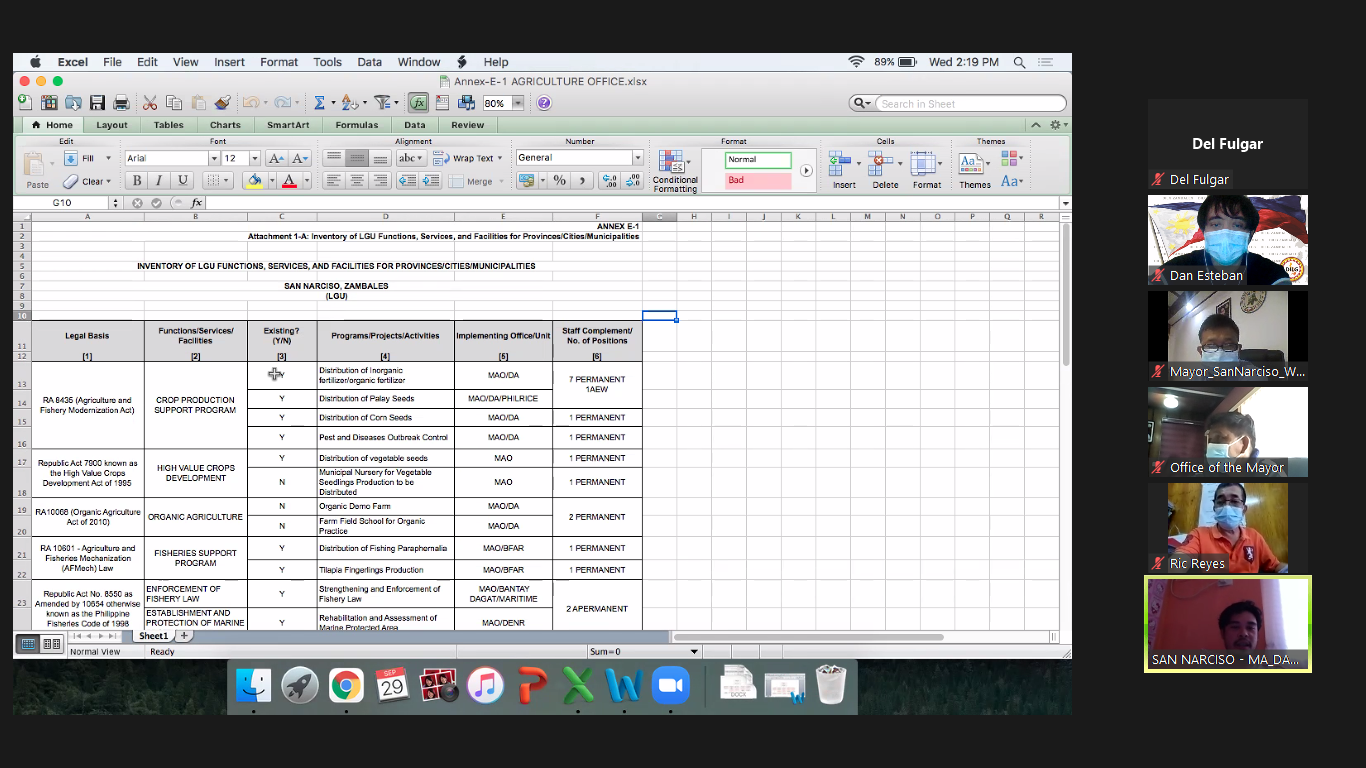Click the Insert cells icon

tap(840, 163)
